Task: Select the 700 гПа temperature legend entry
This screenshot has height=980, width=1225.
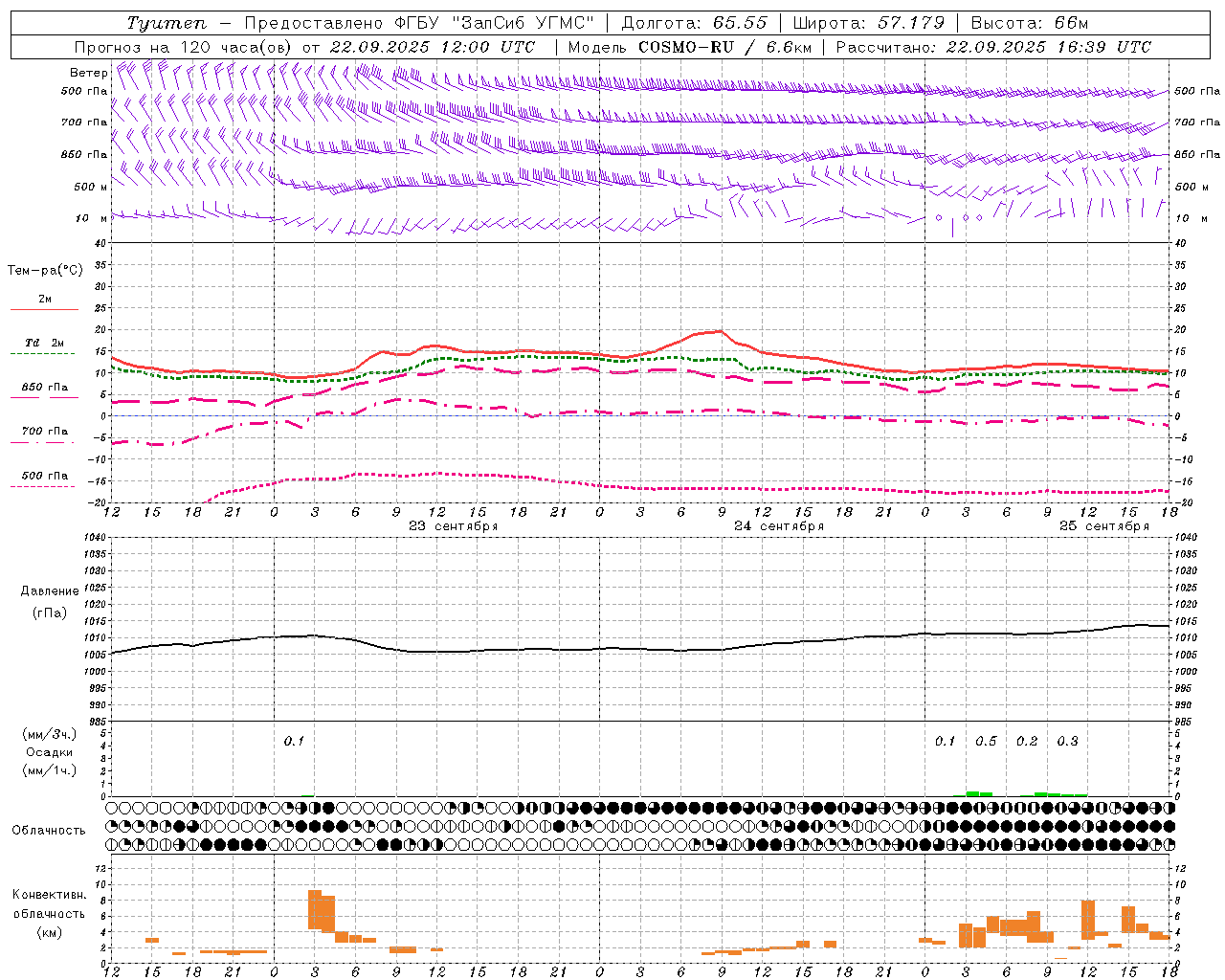Action: click(44, 432)
